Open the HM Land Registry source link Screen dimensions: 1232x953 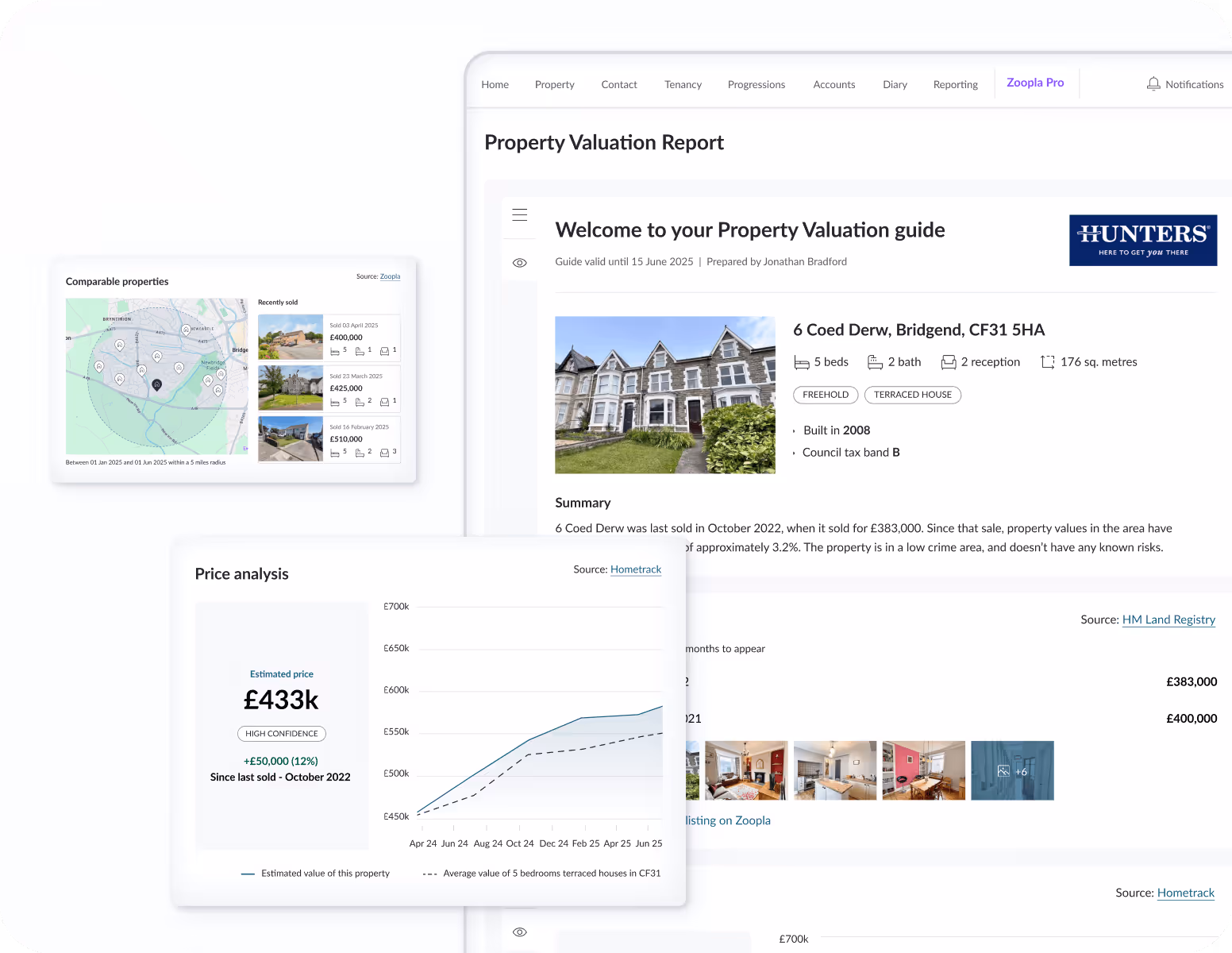(1168, 619)
